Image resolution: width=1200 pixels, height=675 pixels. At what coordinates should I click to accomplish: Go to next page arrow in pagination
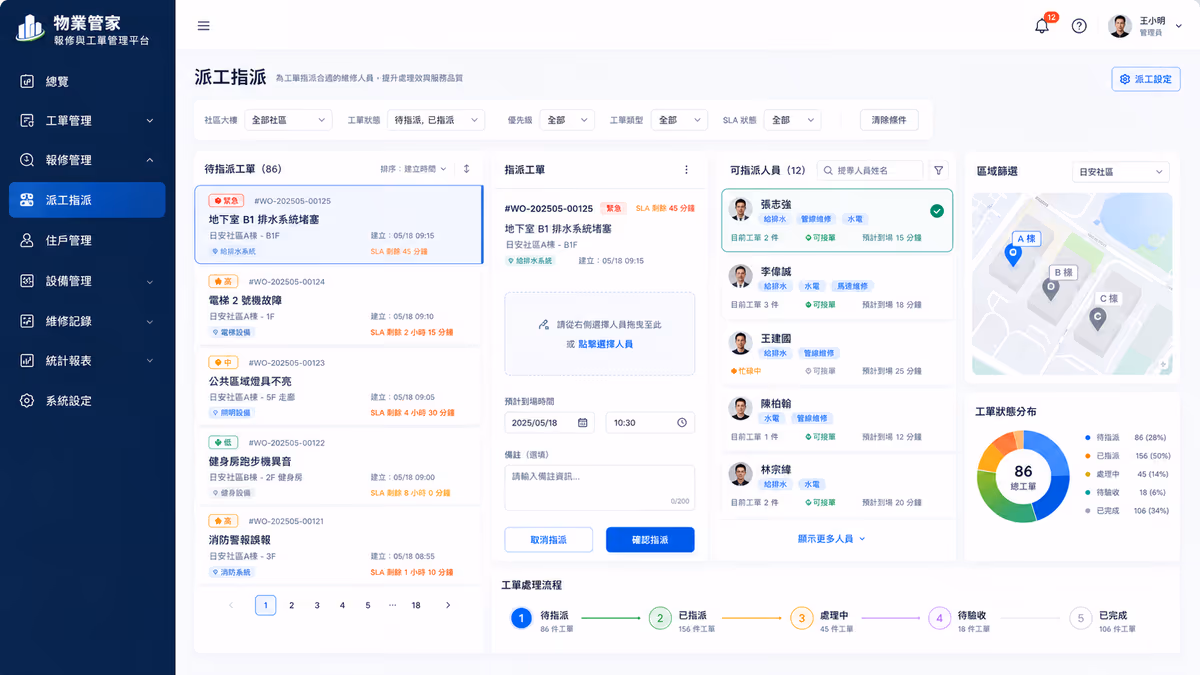pyautogui.click(x=448, y=605)
